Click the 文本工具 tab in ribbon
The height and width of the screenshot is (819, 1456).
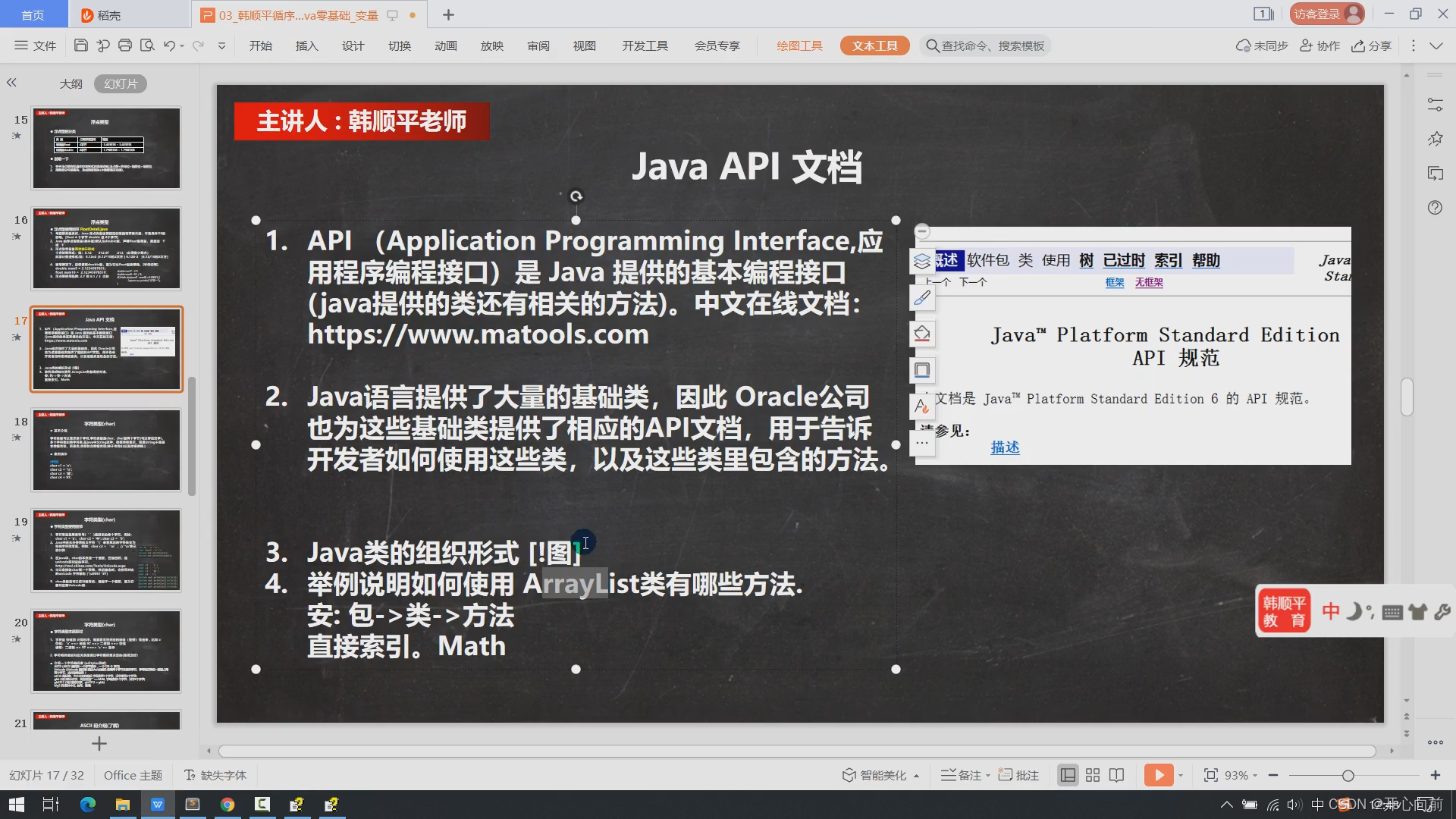point(875,45)
